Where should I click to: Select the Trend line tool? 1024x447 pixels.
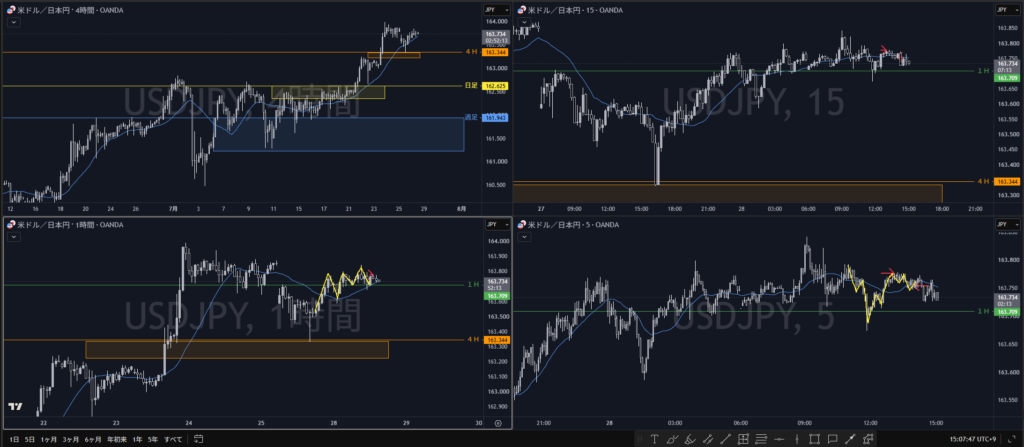(x=726, y=439)
